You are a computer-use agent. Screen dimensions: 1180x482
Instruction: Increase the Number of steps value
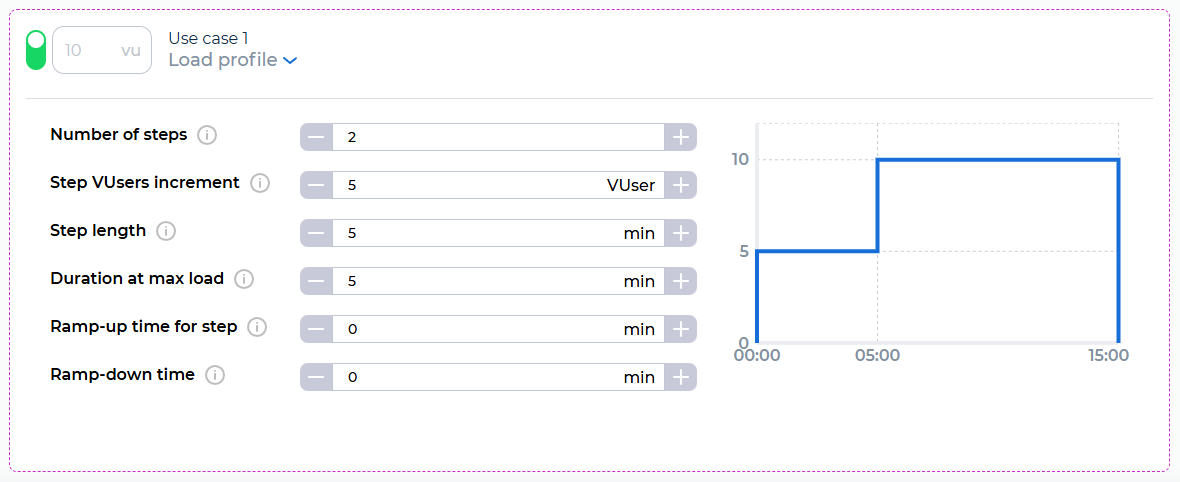coord(680,137)
